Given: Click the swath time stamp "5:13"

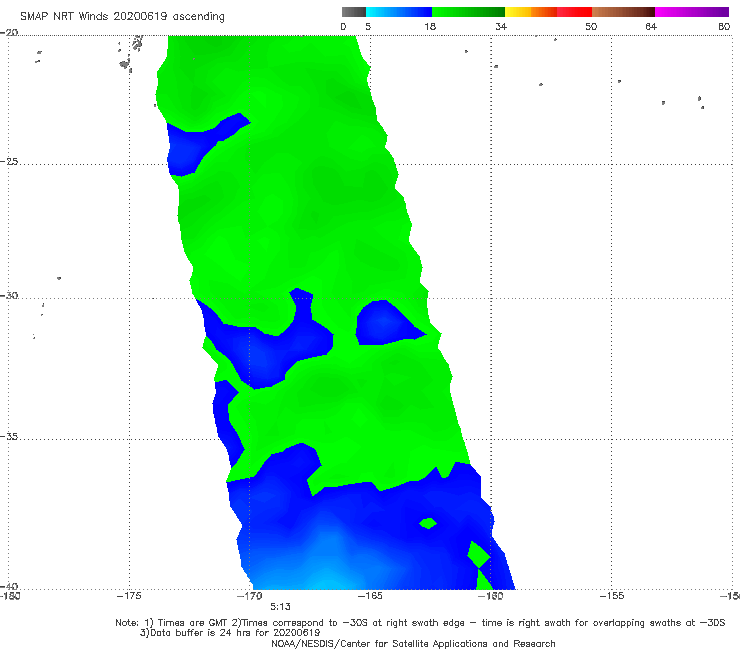Looking at the screenshot, I should (x=280, y=607).
